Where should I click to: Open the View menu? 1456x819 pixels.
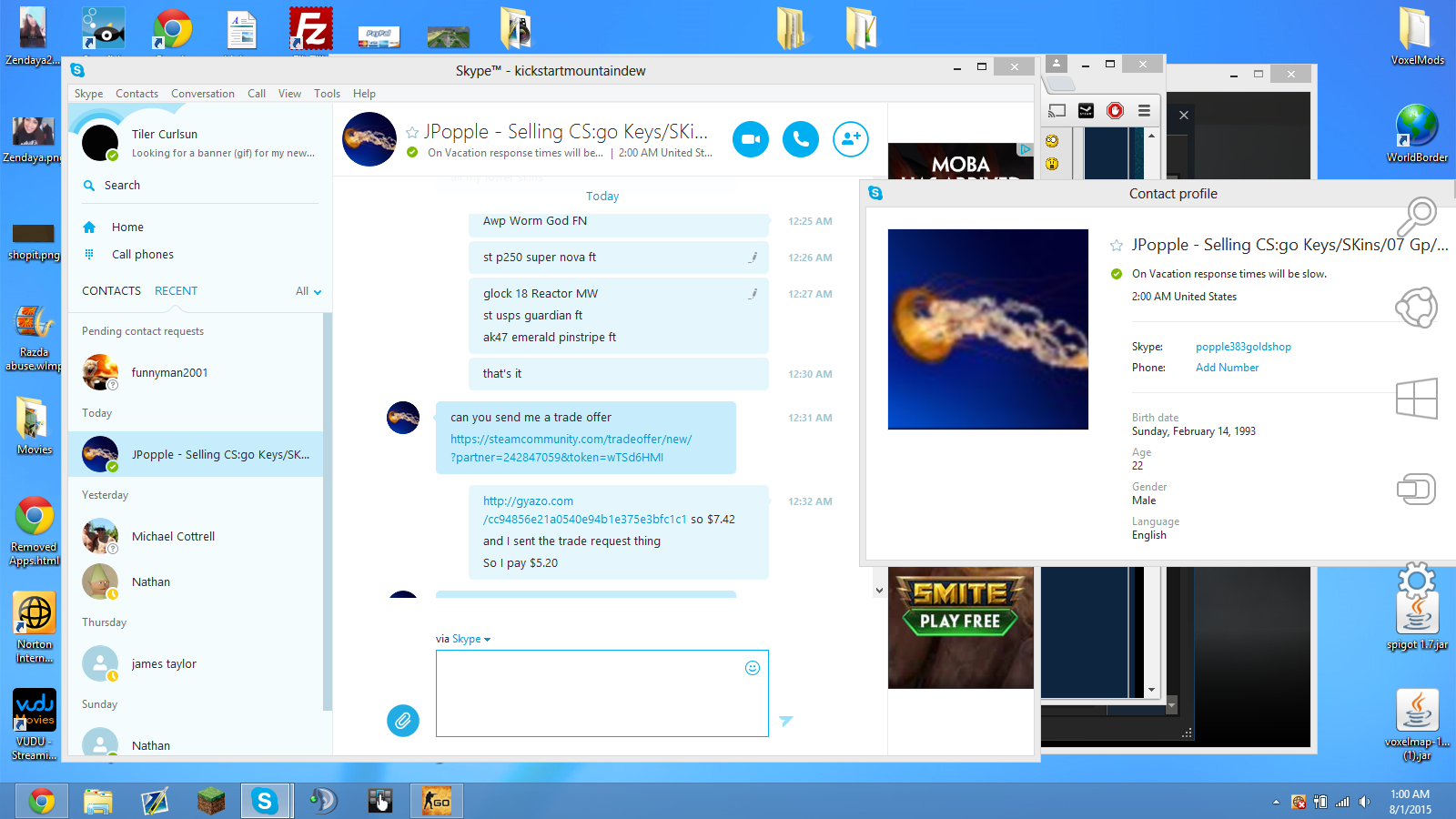click(289, 94)
